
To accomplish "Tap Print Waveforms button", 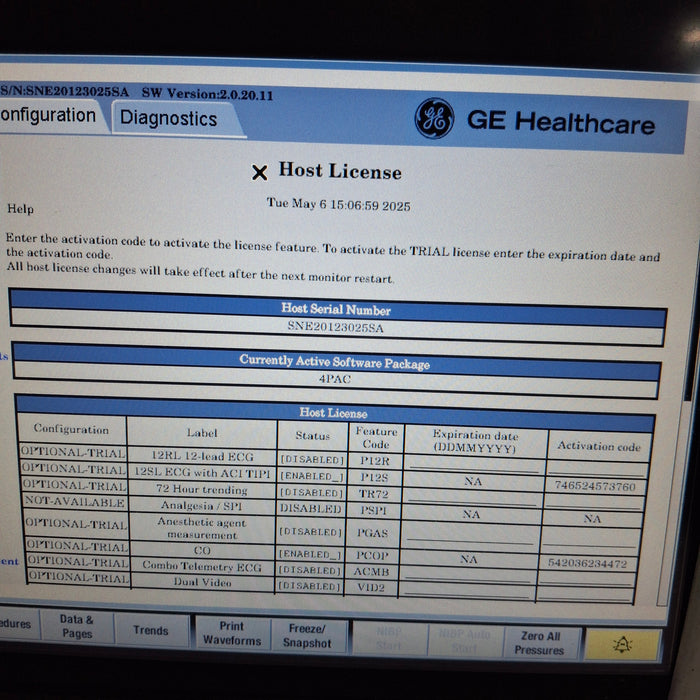I will [232, 633].
